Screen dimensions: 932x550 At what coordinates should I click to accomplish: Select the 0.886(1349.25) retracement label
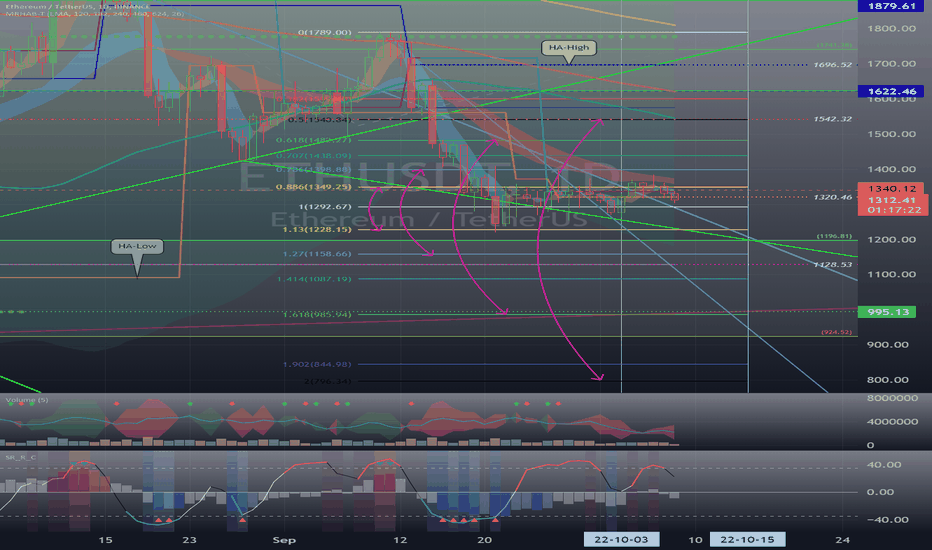click(314, 187)
